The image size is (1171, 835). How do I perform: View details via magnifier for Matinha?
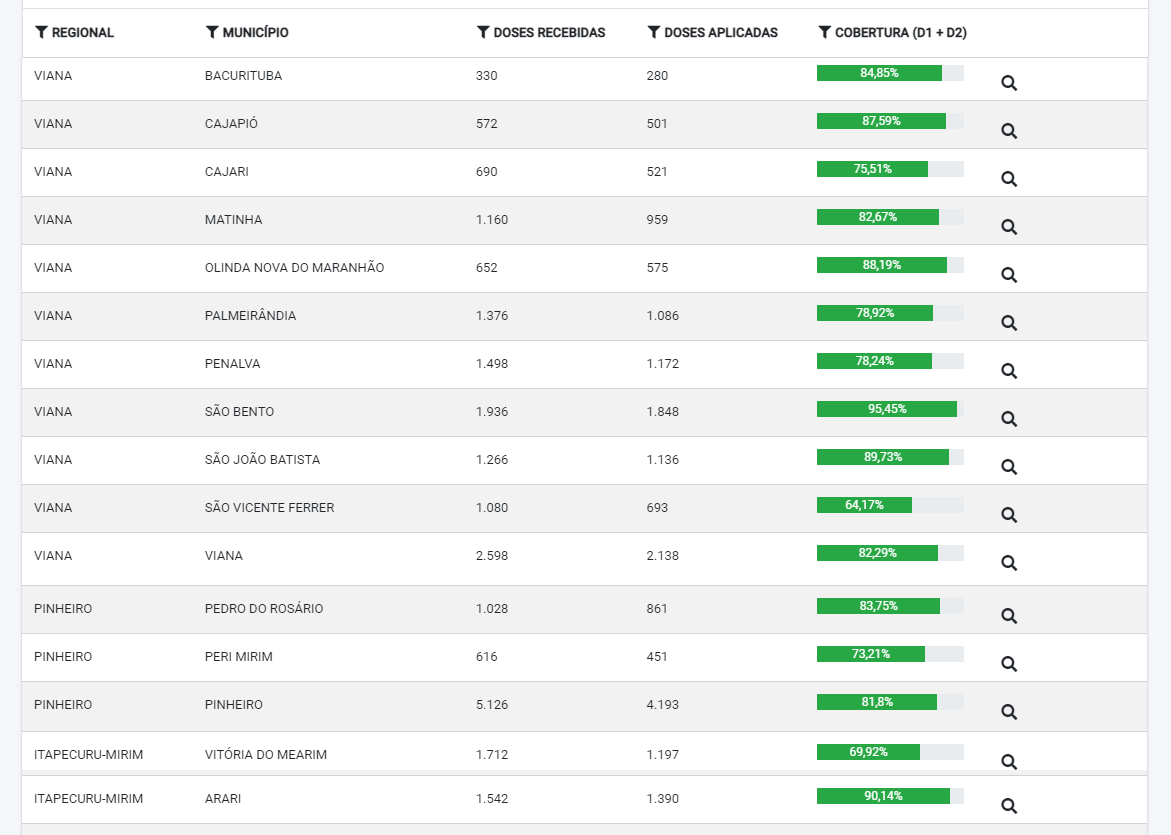1009,227
